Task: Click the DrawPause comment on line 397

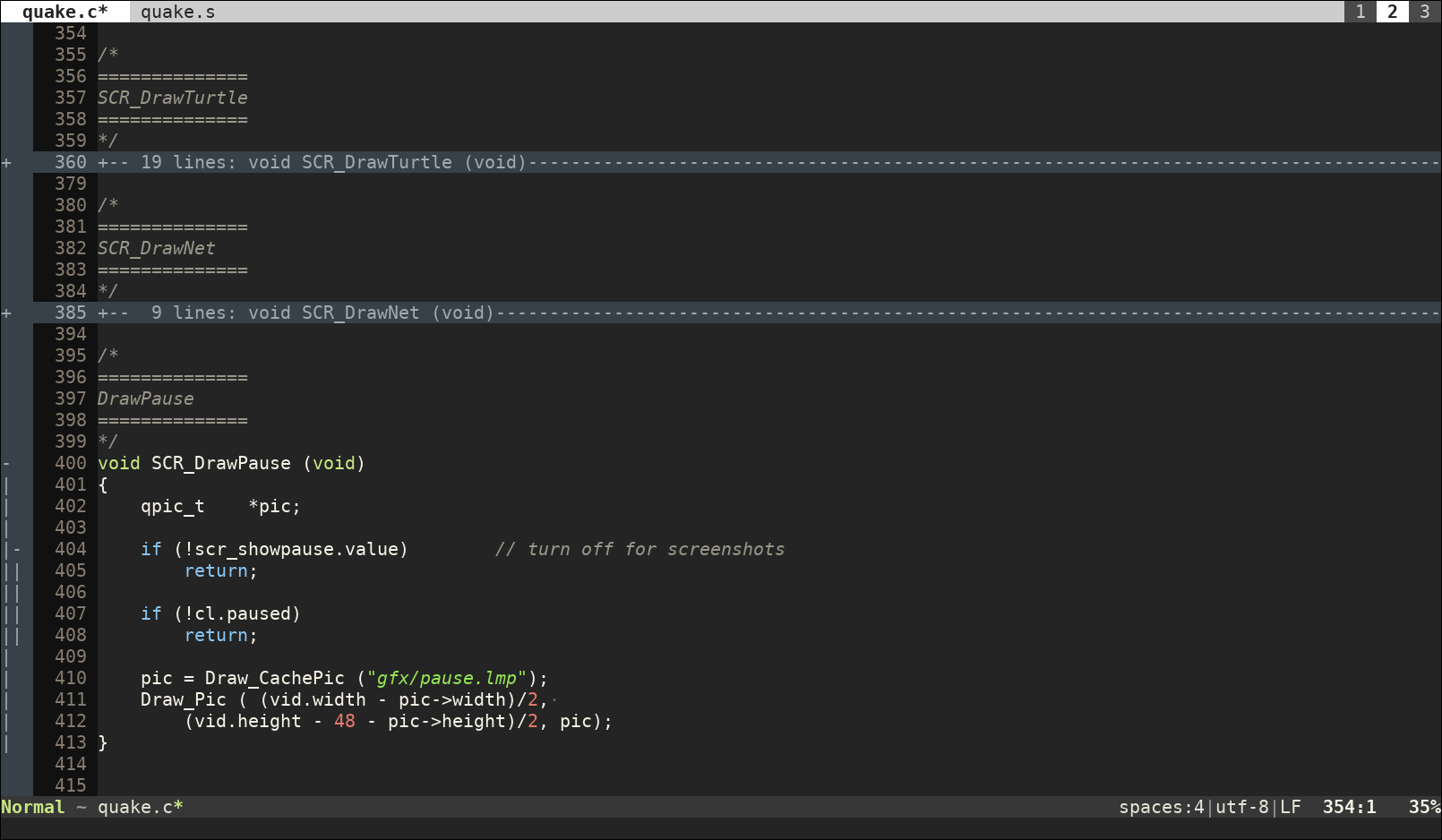Action: 146,399
